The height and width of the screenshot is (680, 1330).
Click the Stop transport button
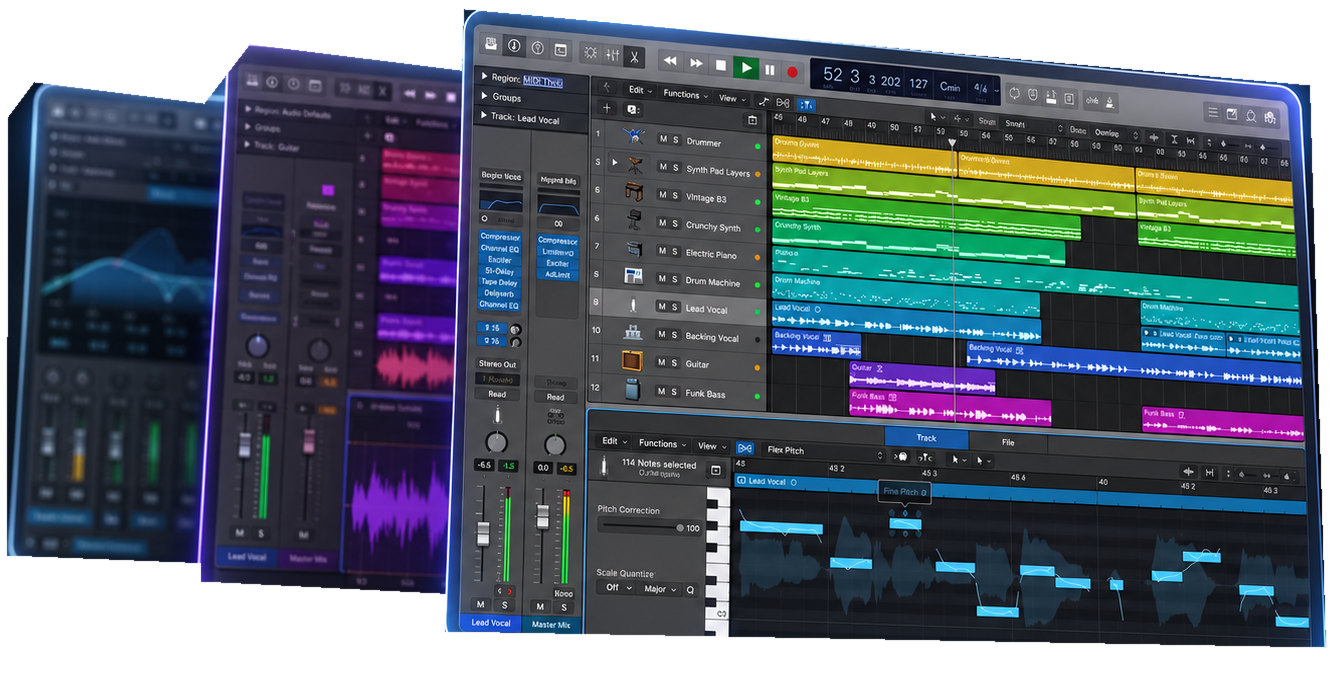(721, 66)
